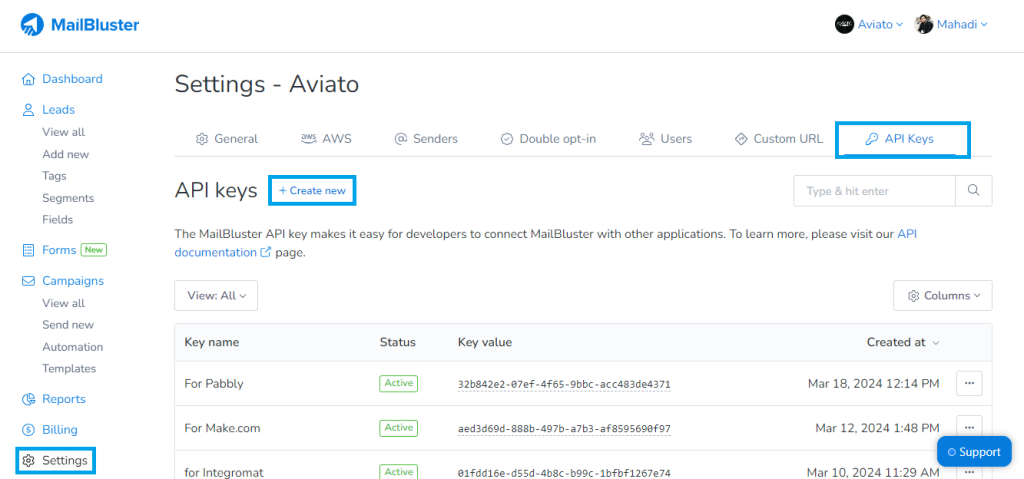1024x479 pixels.
Task: Click the New badge beside Forms
Action: click(93, 250)
